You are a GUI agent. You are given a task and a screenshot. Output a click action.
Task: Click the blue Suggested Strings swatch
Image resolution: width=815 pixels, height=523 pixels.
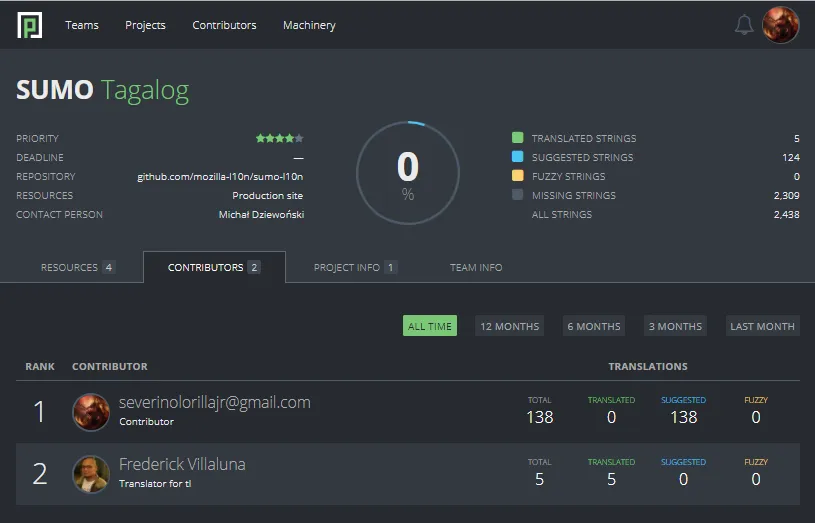517,156
